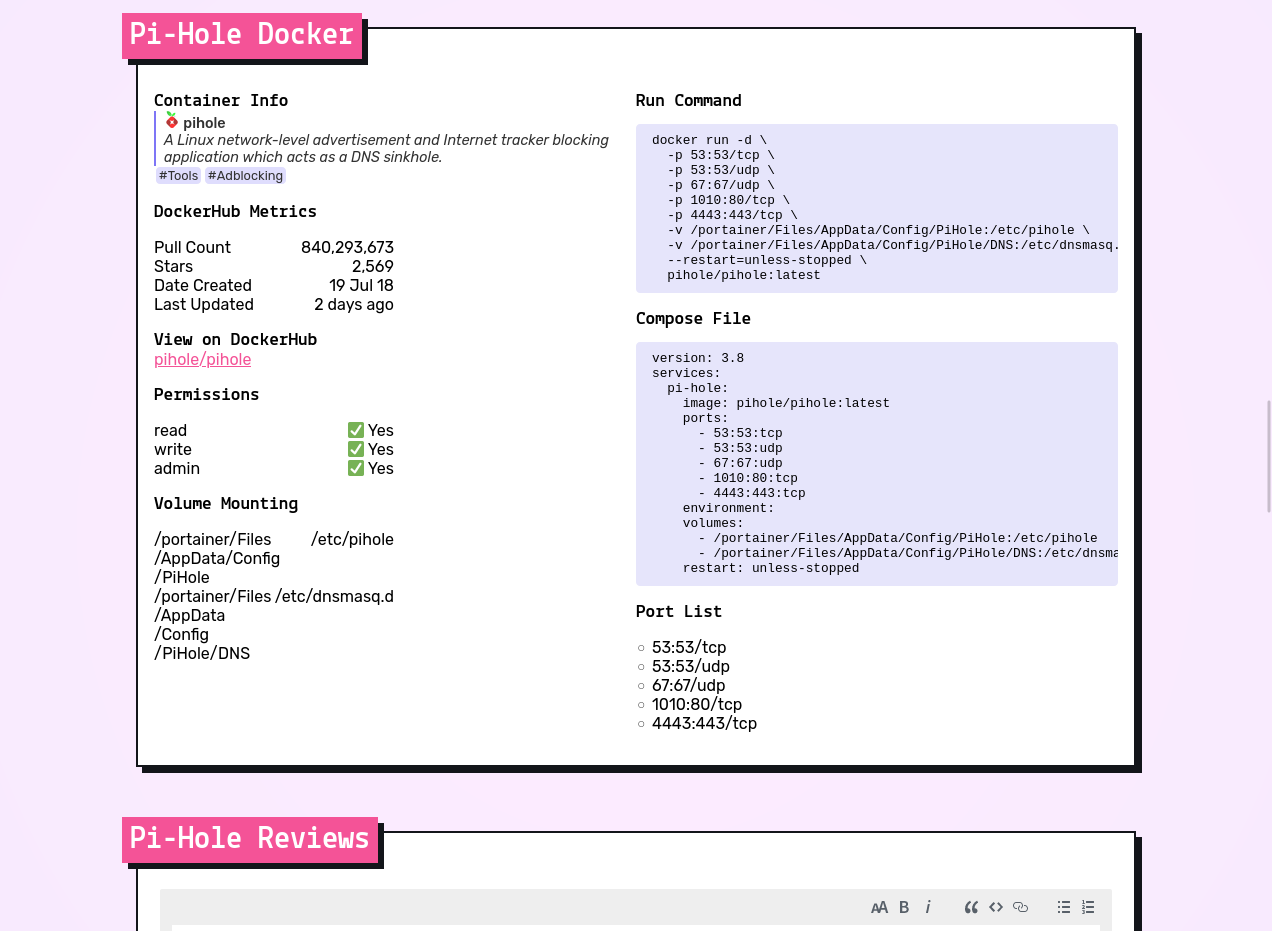Click the 53:53/udp port list entry
Image resolution: width=1272 pixels, height=931 pixels.
pyautogui.click(x=691, y=667)
